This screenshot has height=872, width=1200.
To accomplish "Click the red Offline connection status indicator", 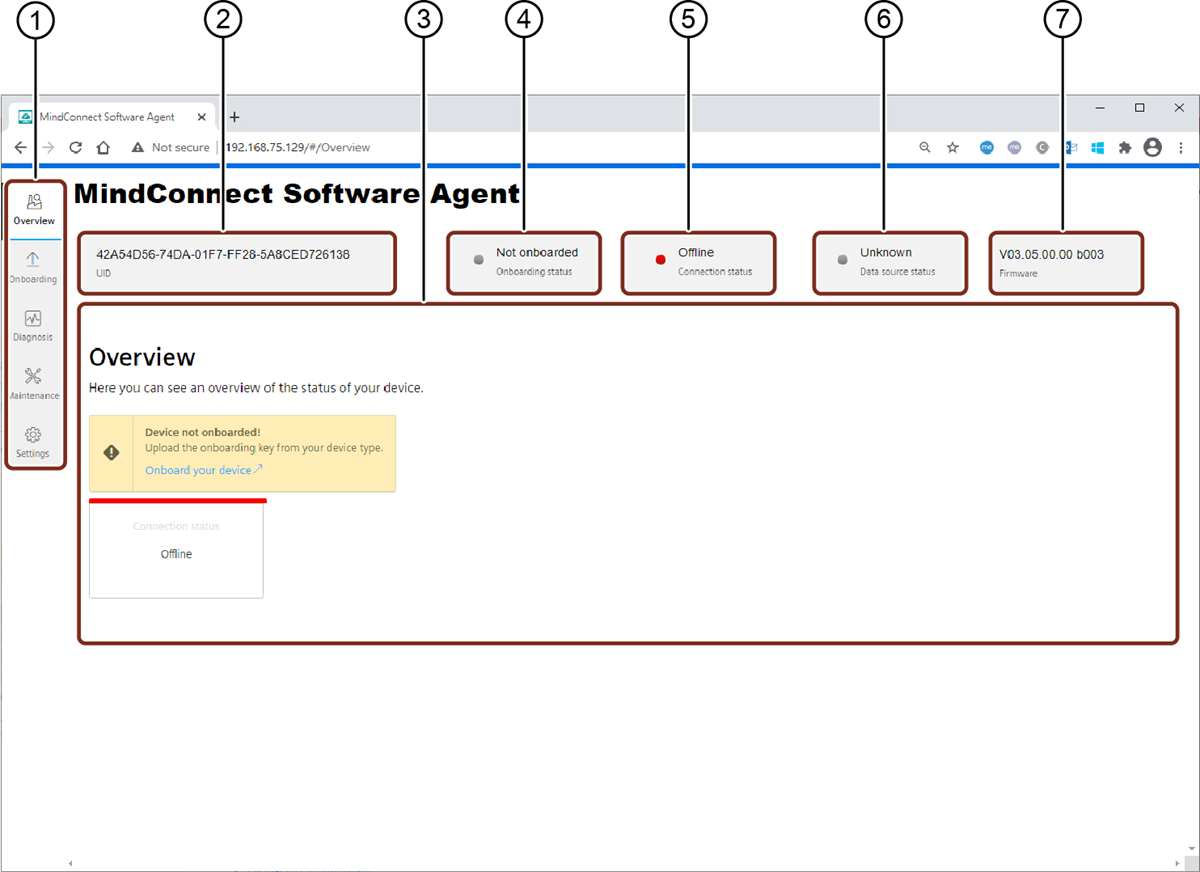I will click(660, 259).
